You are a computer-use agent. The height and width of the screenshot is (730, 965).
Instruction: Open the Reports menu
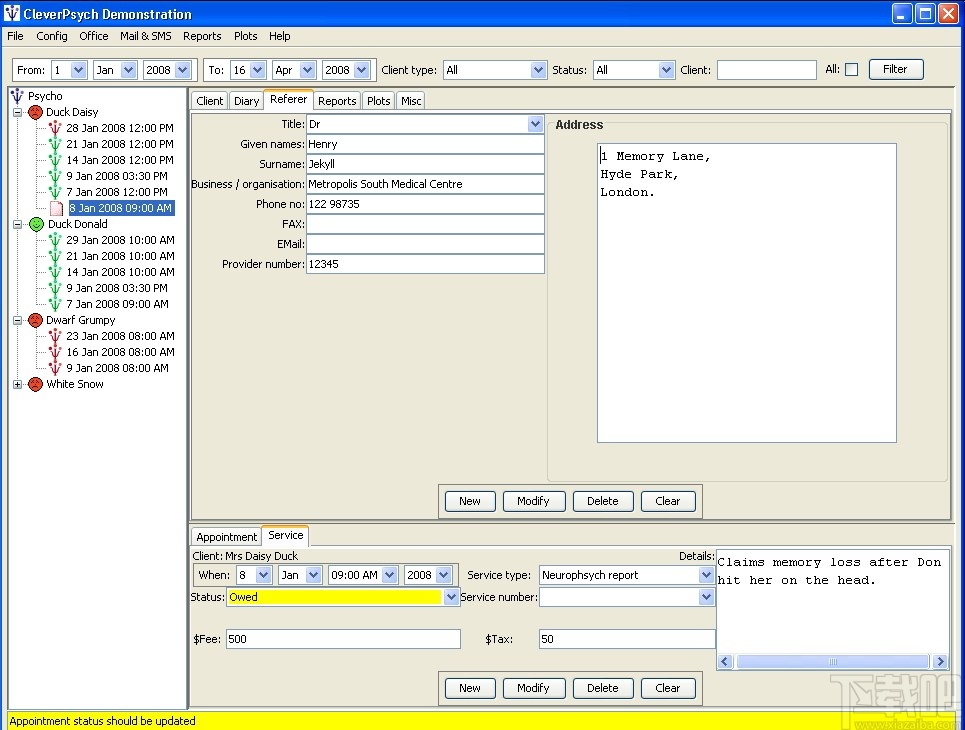[202, 36]
